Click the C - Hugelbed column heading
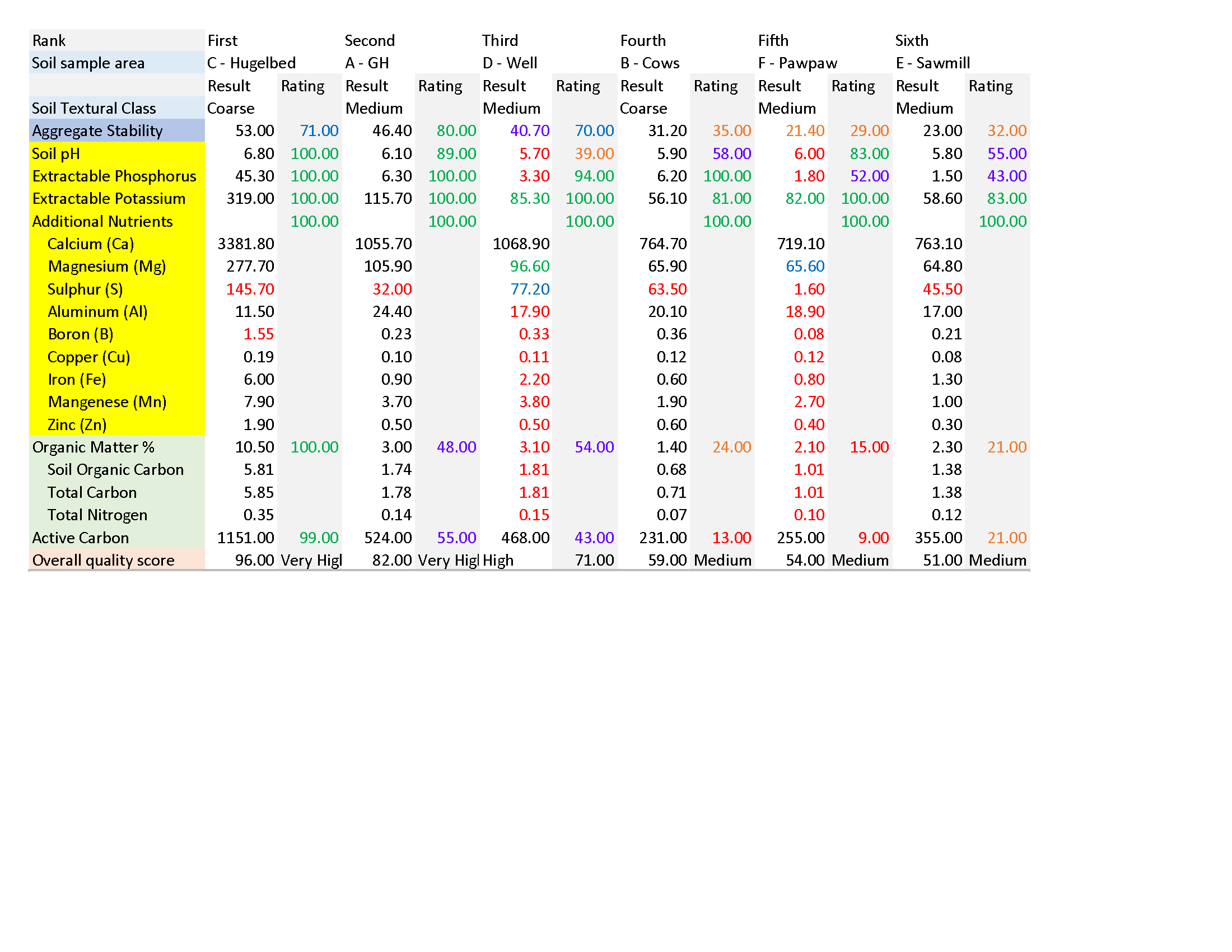 251,63
